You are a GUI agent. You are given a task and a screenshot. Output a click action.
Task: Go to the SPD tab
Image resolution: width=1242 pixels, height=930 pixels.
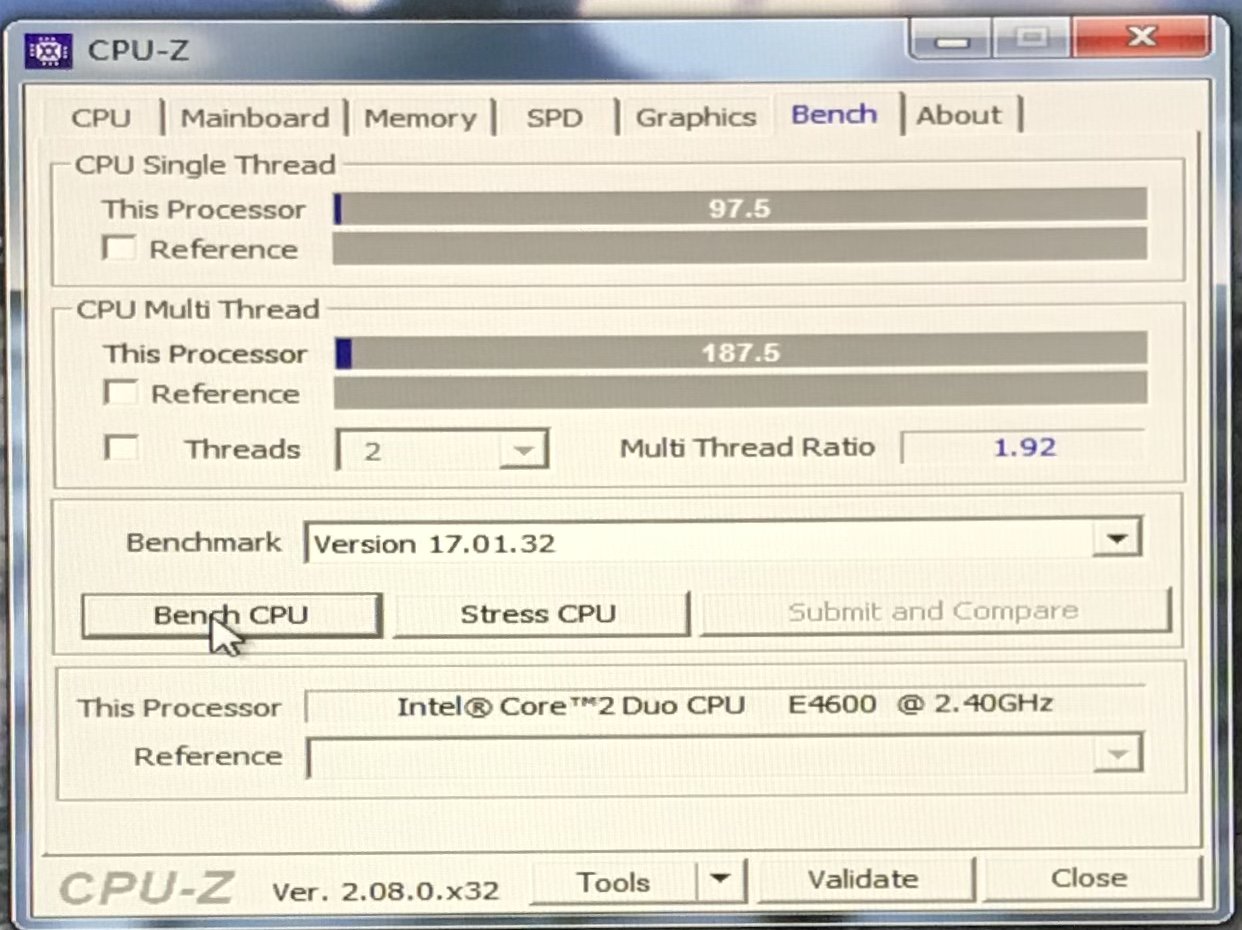pyautogui.click(x=554, y=118)
